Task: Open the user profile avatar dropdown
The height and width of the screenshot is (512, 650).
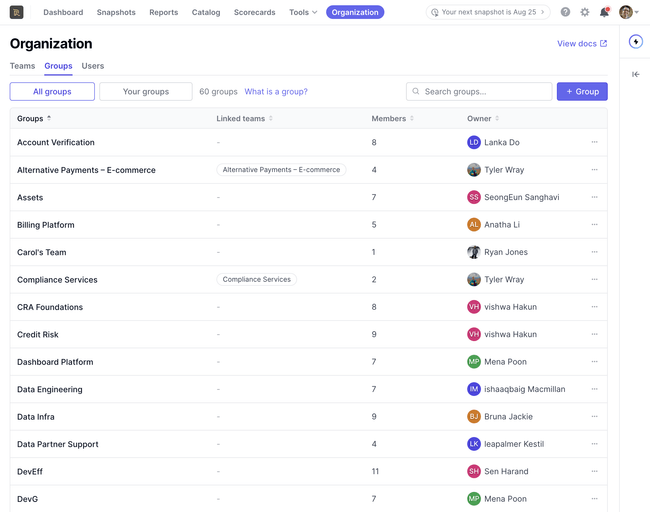Action: point(629,12)
